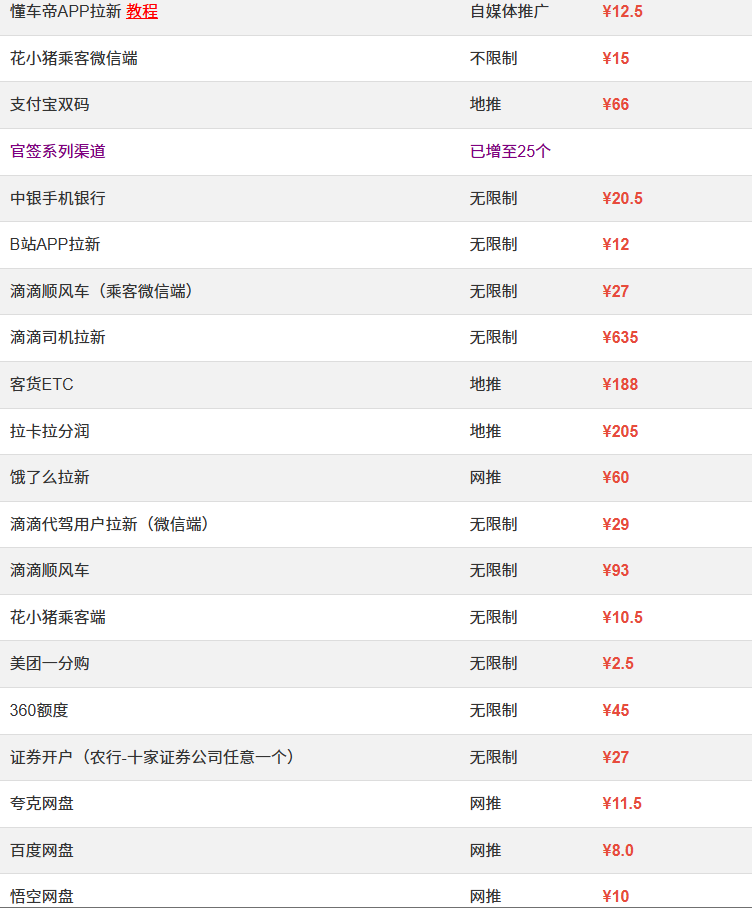
Task: Select 滴滴司机拉新 project name
Action: [58, 338]
